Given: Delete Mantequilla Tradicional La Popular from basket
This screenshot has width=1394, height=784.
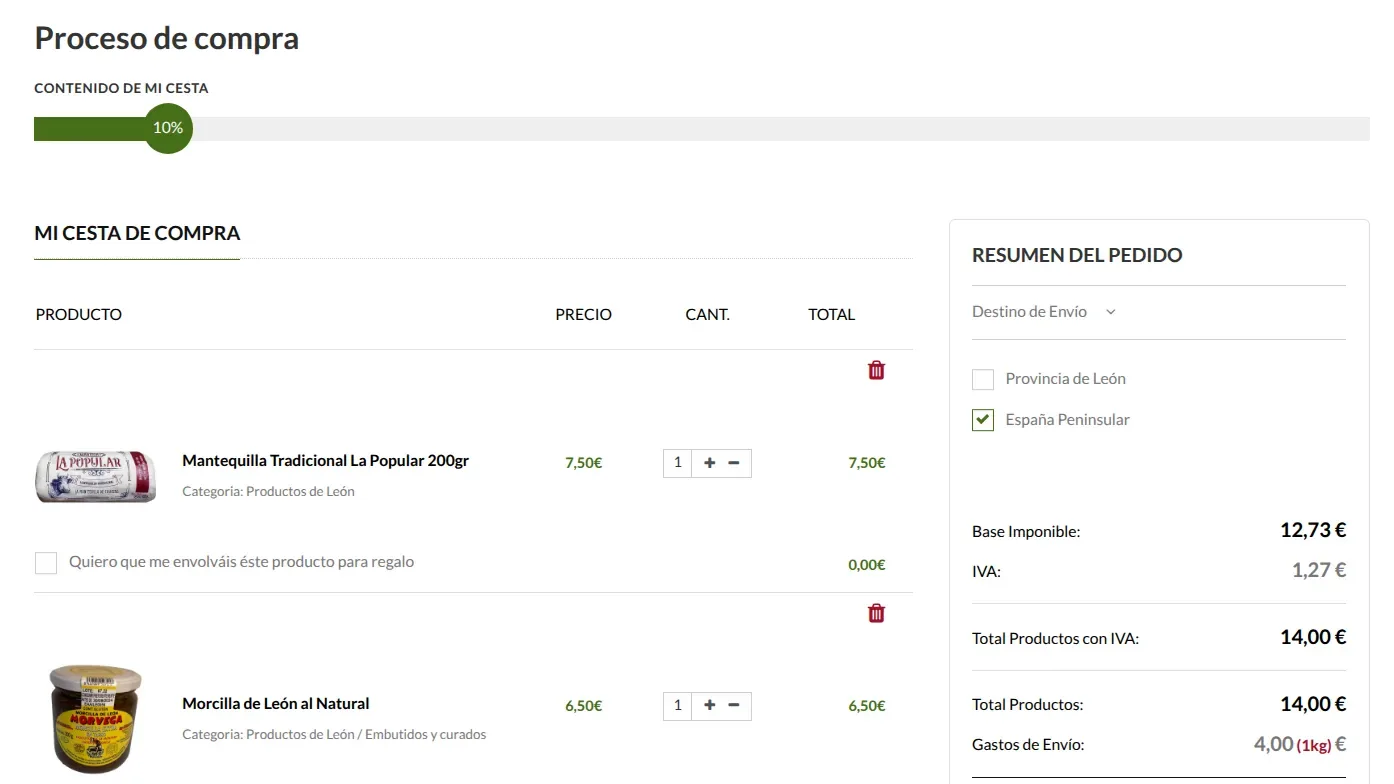Looking at the screenshot, I should tap(876, 370).
